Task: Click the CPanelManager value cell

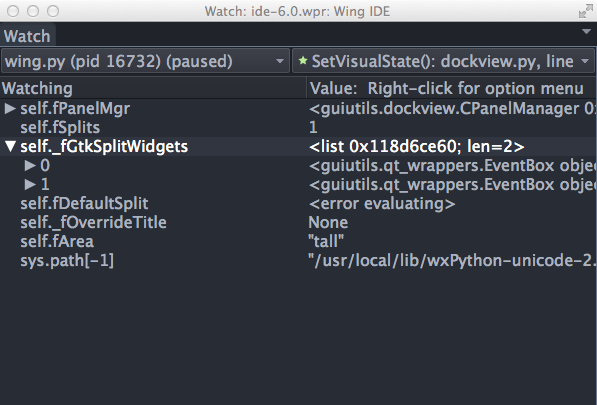Action: tap(452, 108)
